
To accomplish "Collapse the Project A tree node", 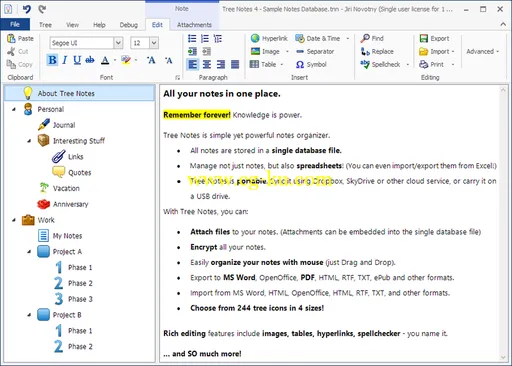I will click(29, 252).
